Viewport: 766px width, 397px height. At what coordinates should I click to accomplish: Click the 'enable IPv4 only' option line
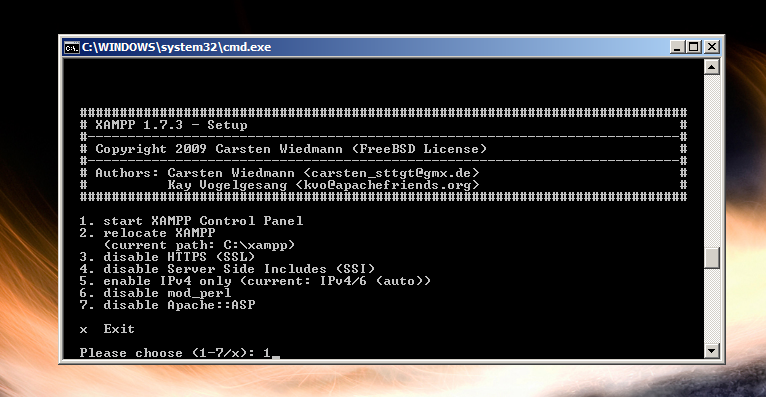[x=255, y=281]
